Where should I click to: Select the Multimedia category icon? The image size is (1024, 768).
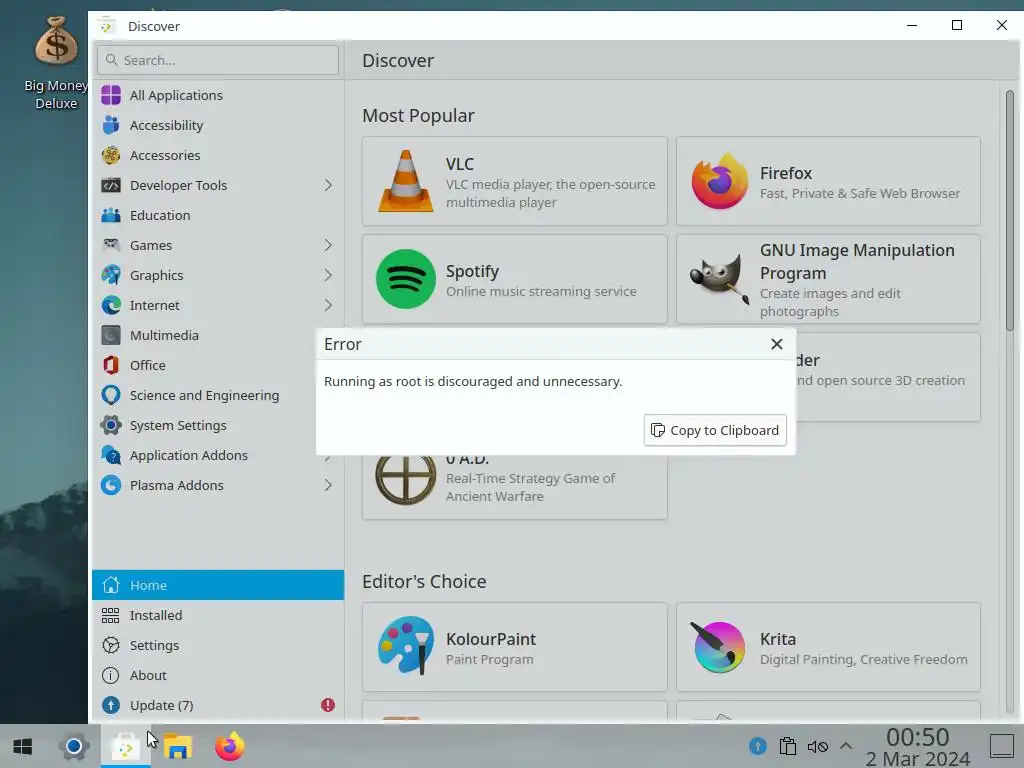pyautogui.click(x=111, y=336)
